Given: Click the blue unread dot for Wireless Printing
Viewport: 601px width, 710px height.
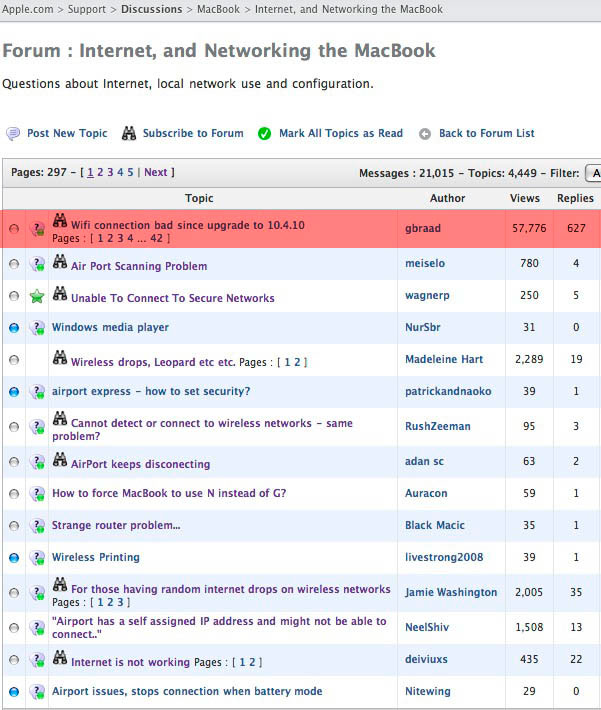Looking at the screenshot, I should (x=14, y=558).
